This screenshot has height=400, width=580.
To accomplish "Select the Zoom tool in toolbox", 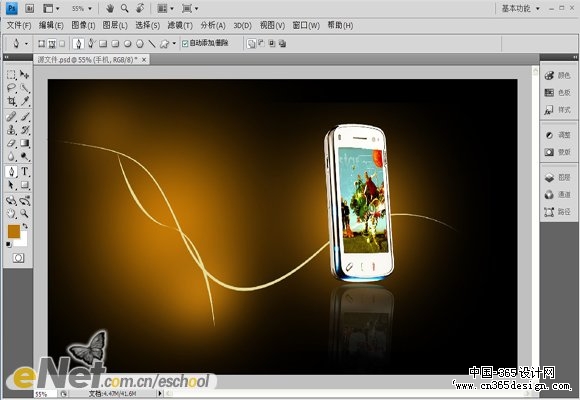I will 25,214.
